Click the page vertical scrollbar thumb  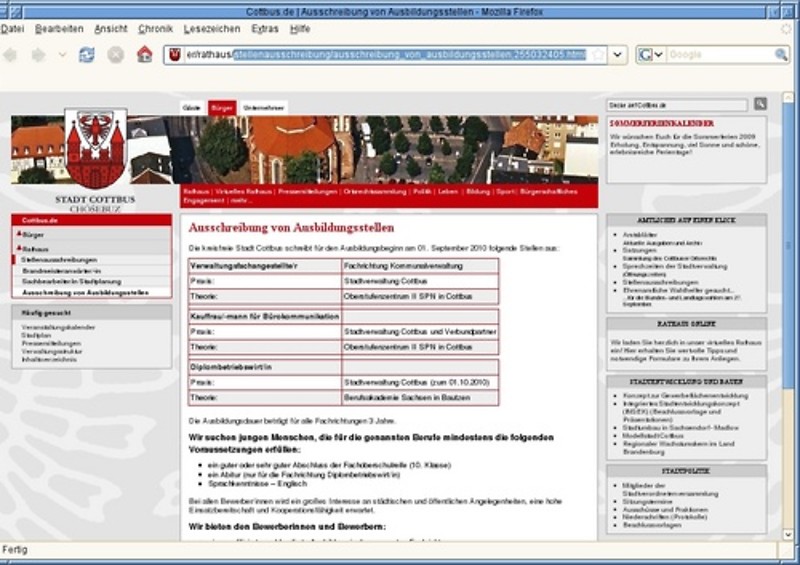[x=788, y=245]
